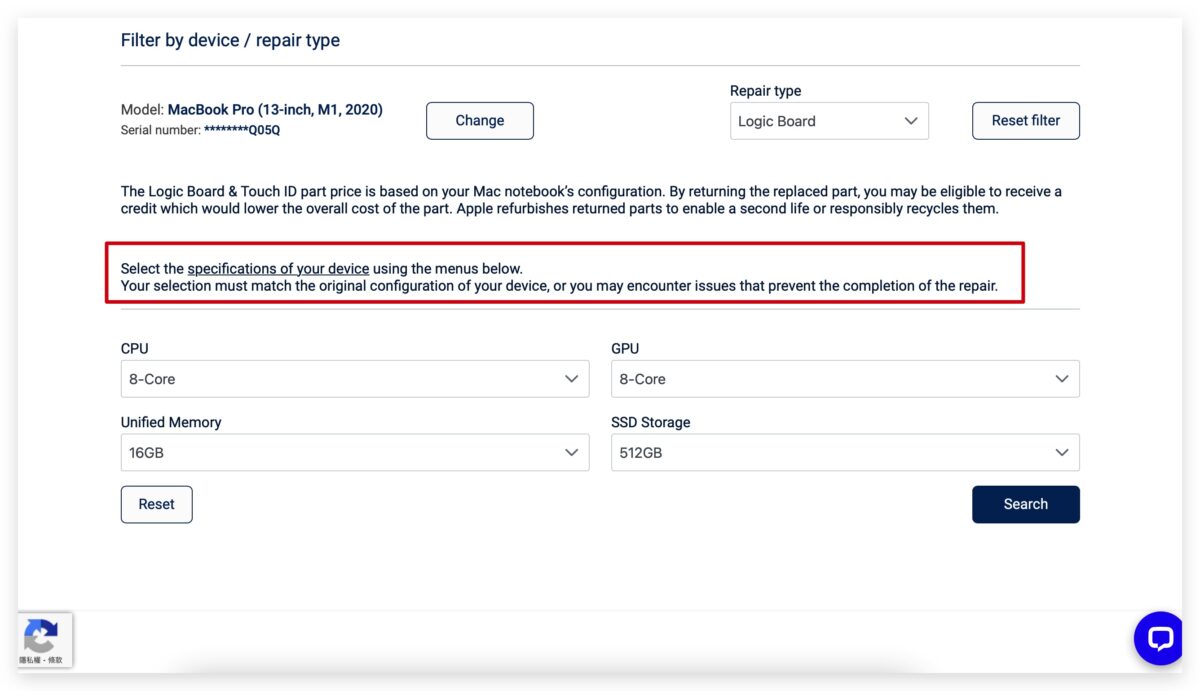The image size is (1200, 691).
Task: Click the serial number text ending Q05Q
Action: click(x=200, y=130)
